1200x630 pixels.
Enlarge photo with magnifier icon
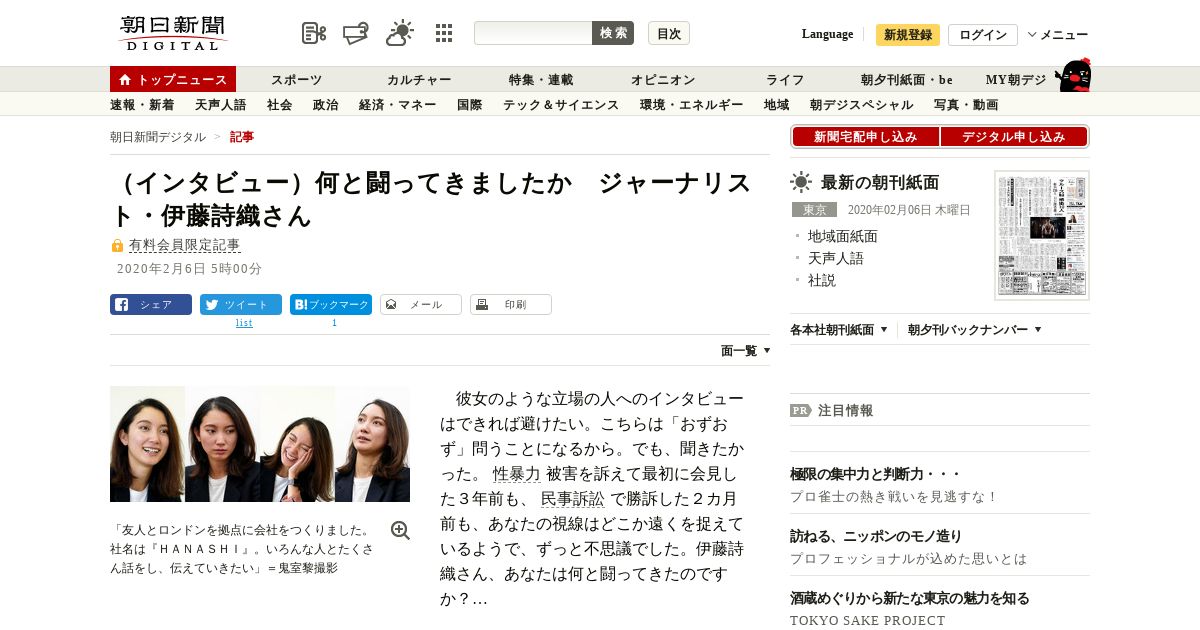(x=400, y=531)
